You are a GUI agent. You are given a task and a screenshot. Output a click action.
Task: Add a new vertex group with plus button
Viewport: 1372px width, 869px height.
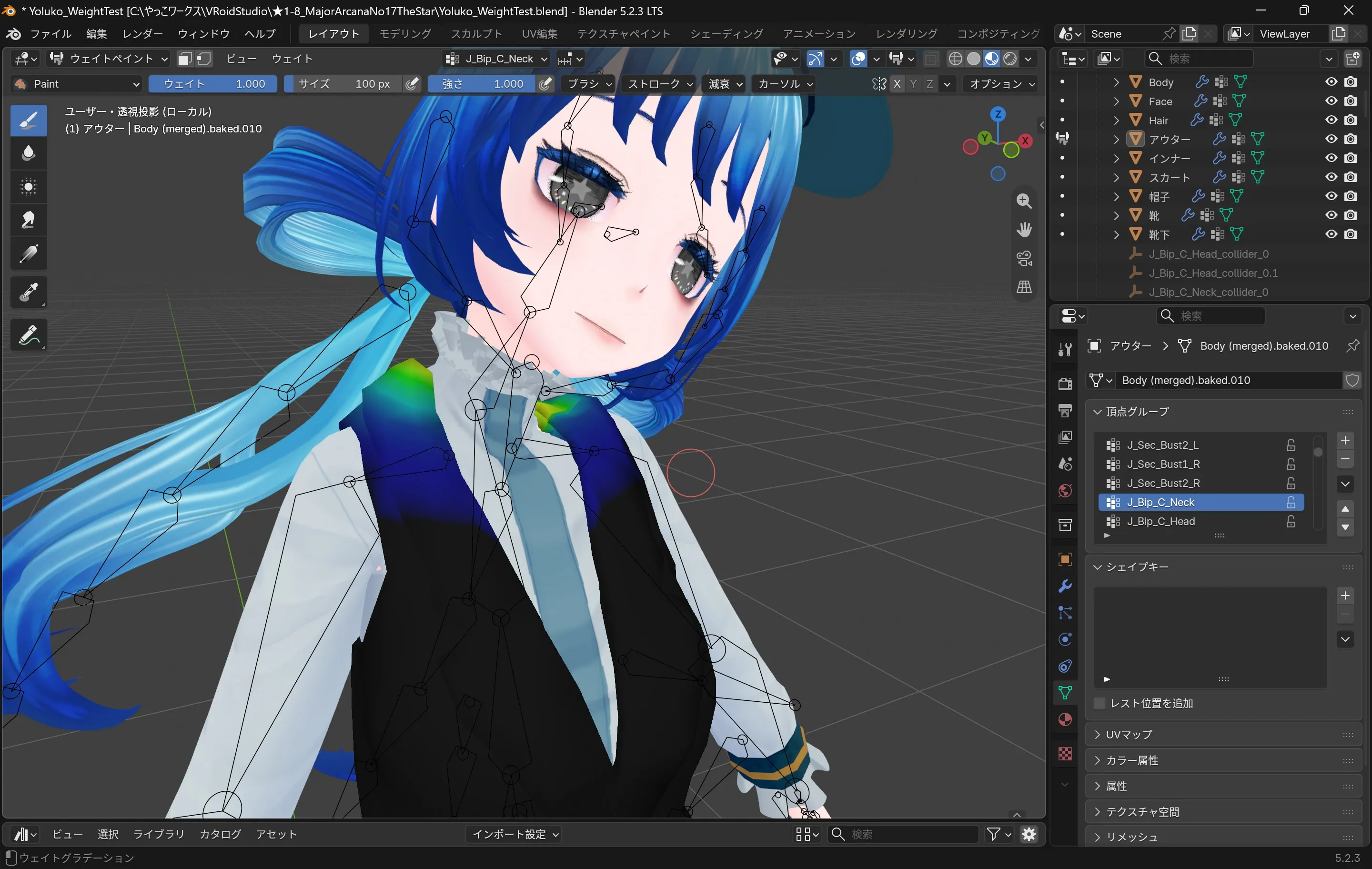click(1345, 441)
